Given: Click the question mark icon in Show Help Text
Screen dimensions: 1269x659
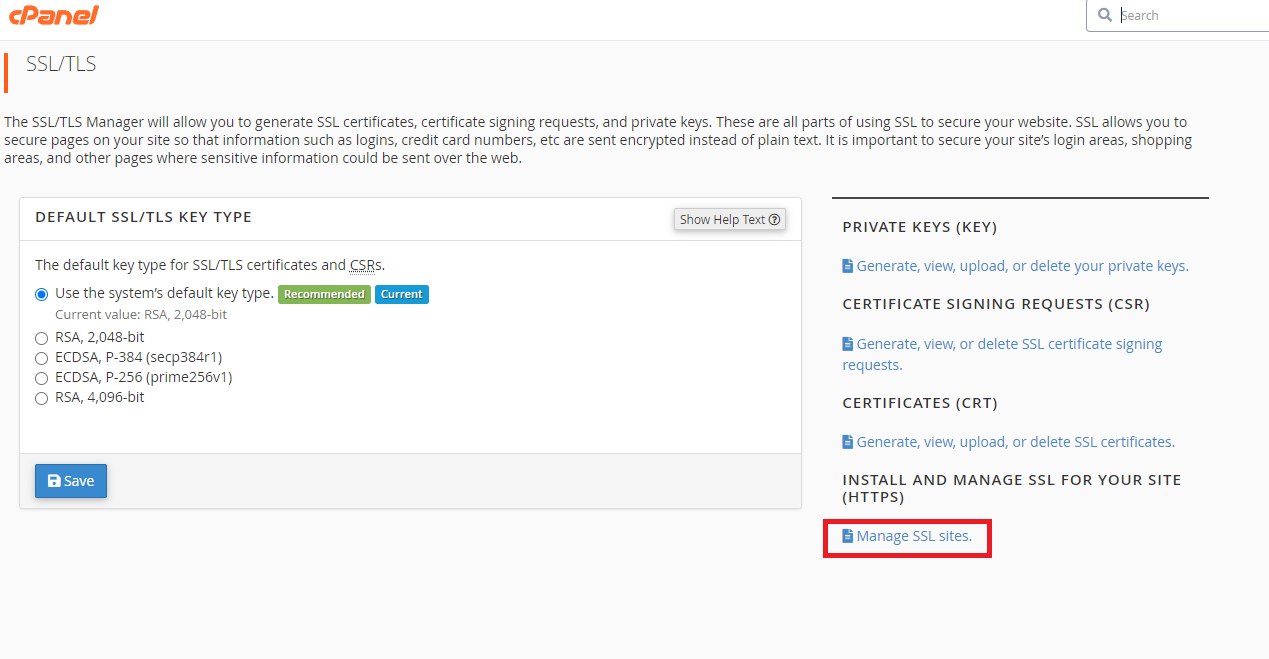Looking at the screenshot, I should pos(774,219).
